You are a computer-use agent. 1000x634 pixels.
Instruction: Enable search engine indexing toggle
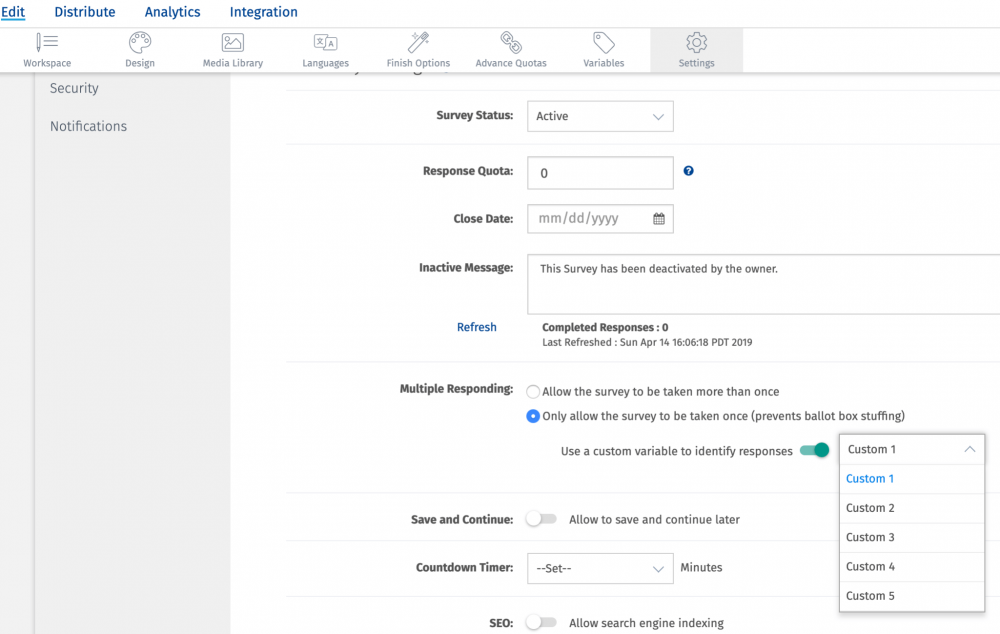[x=541, y=623]
